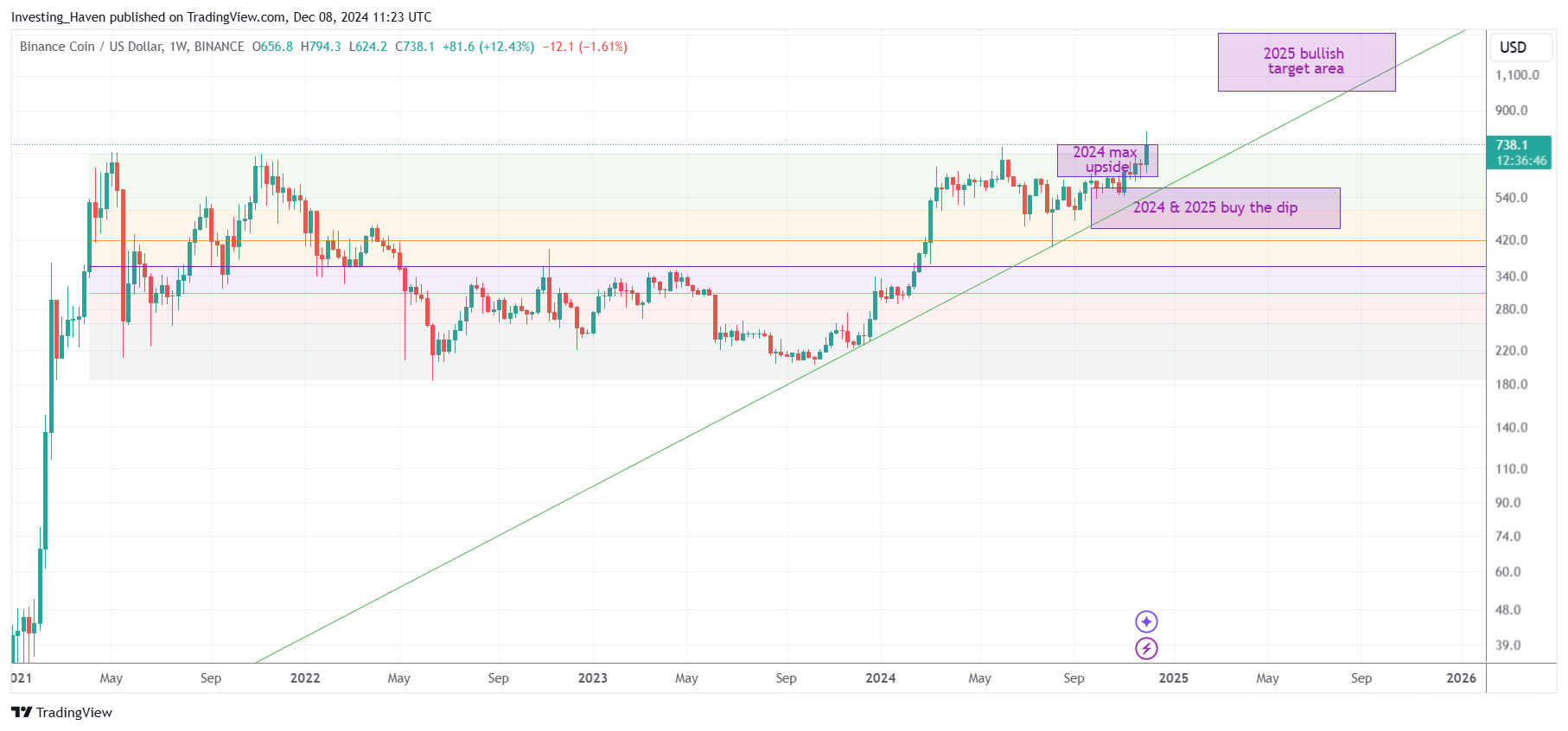Click the 280.0 price axis label
This screenshot has height=731, width=1568.
tap(1511, 309)
